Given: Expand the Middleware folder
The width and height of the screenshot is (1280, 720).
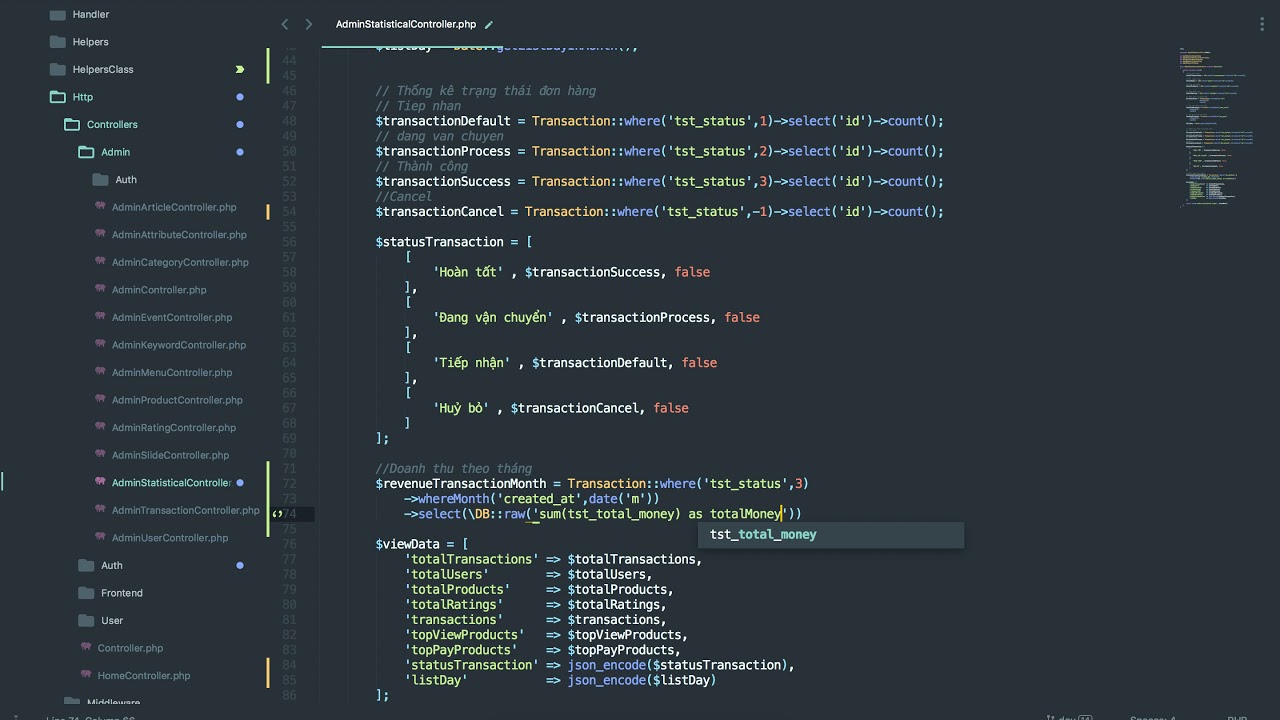Looking at the screenshot, I should 71,702.
